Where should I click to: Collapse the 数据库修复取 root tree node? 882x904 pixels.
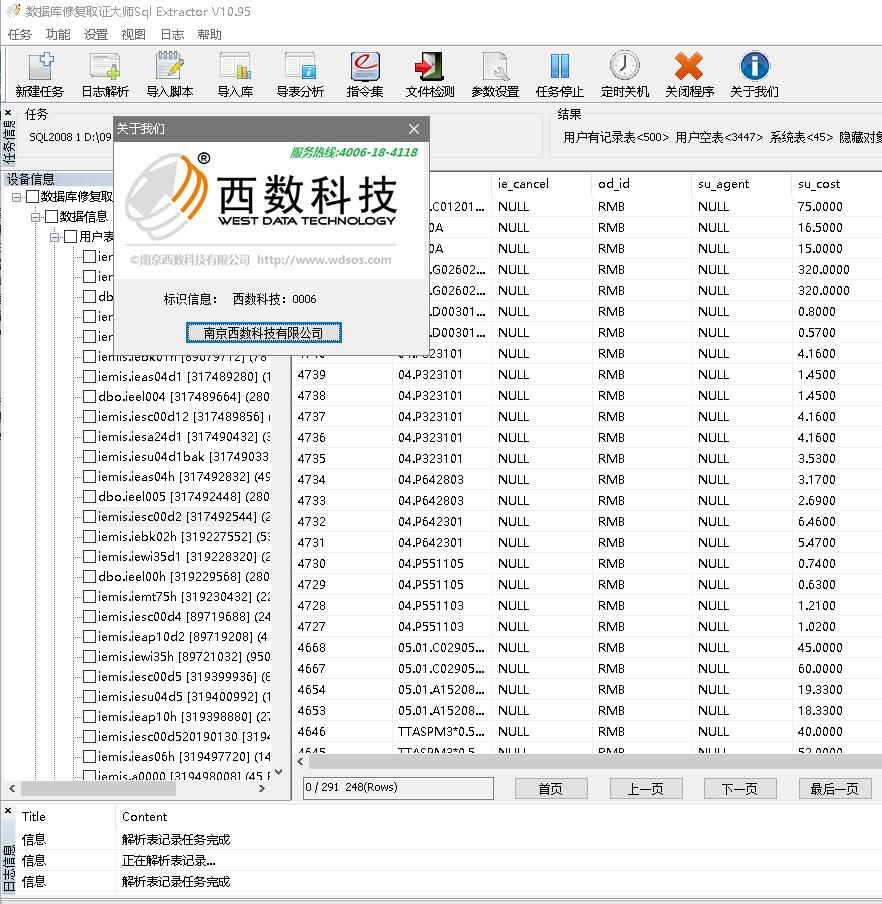(16, 197)
